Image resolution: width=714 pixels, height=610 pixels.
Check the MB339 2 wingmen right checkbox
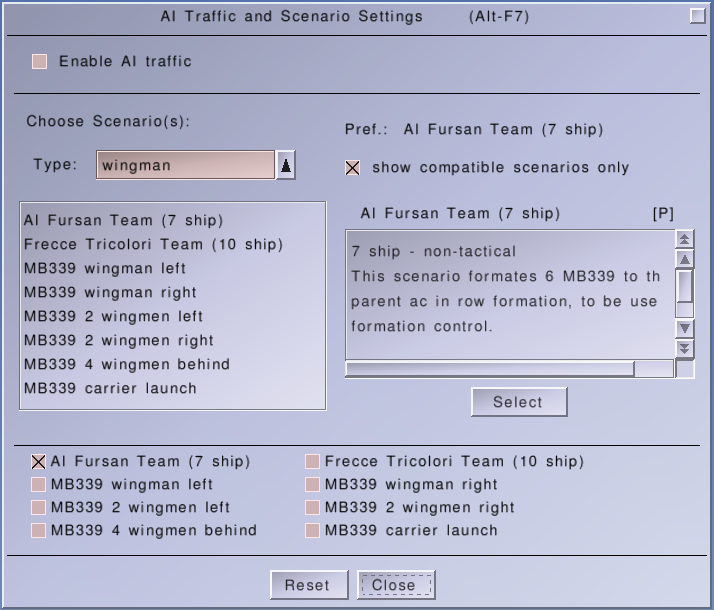pyautogui.click(x=312, y=508)
